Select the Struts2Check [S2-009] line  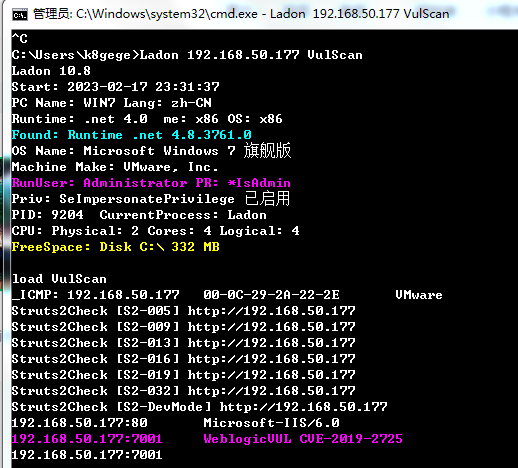183,327
